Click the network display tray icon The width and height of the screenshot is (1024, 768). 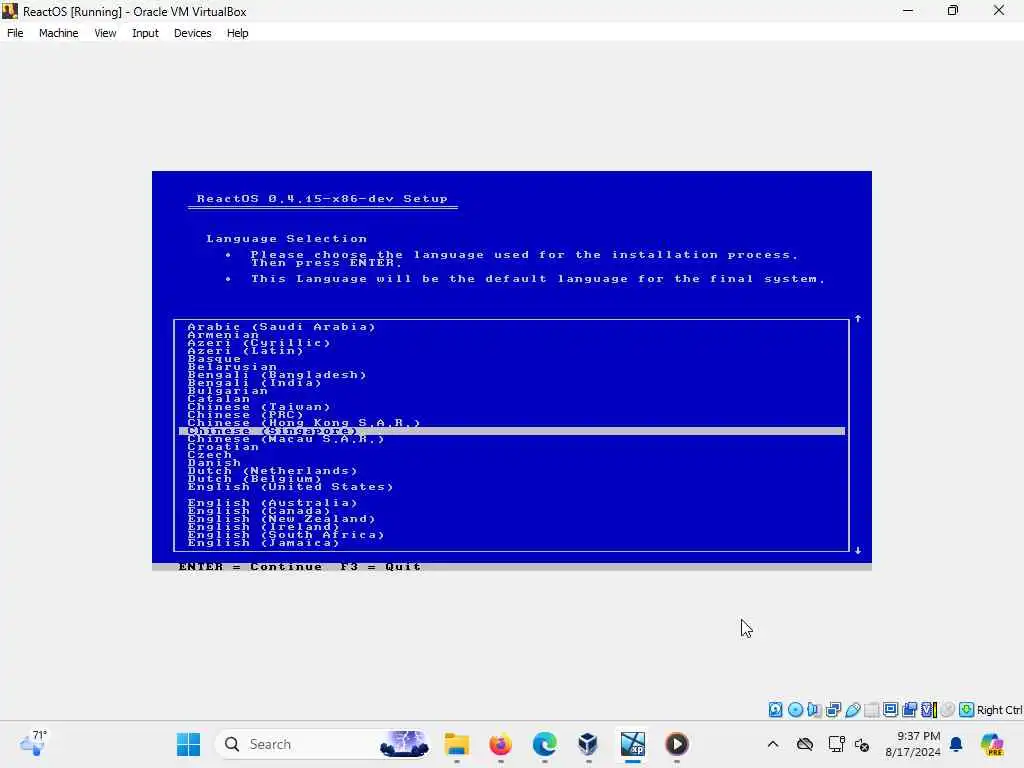pyautogui.click(x=836, y=744)
